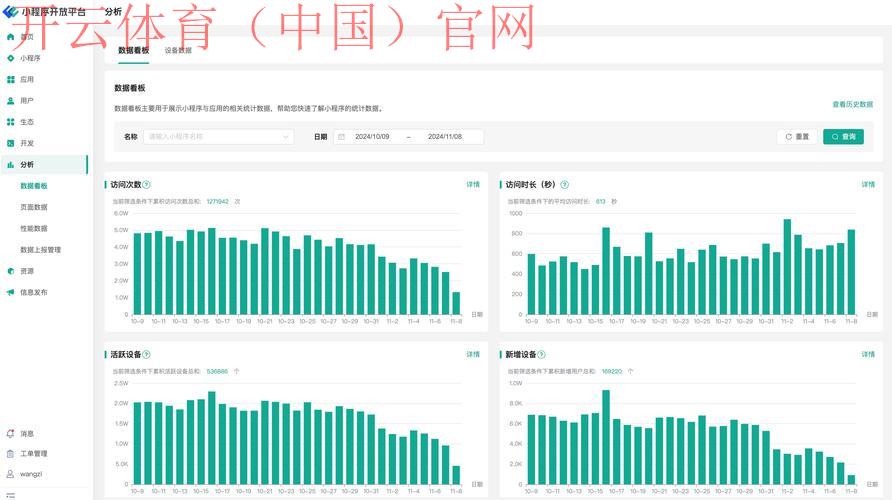Open 数据上报管理 in the sidebar submenu
Screen dimensions: 892x500
[40, 250]
